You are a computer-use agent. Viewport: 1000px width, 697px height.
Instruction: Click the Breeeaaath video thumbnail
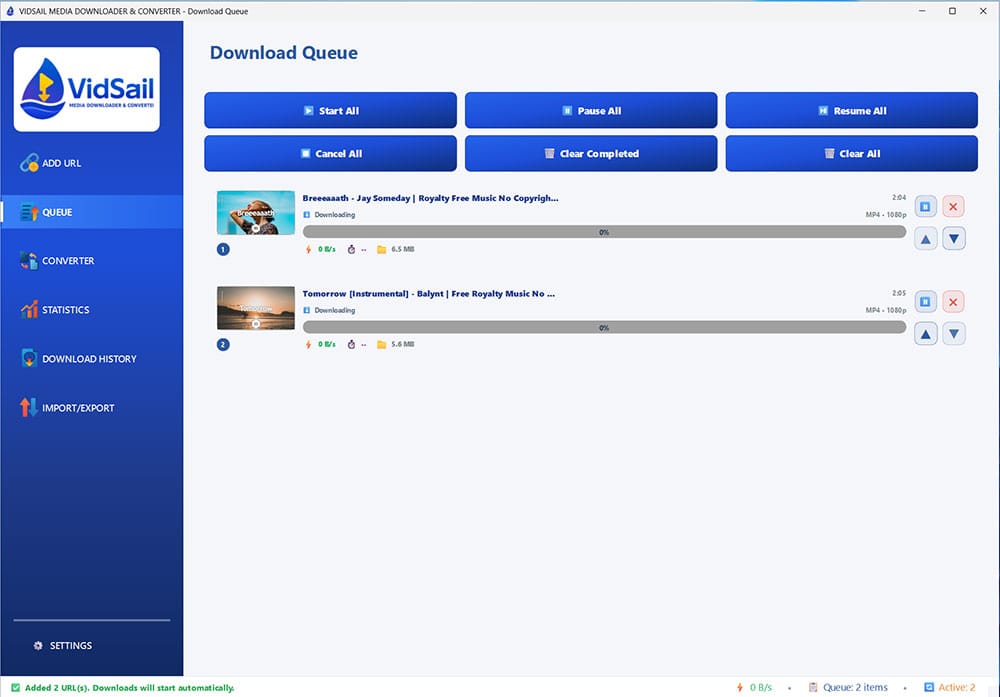point(256,212)
